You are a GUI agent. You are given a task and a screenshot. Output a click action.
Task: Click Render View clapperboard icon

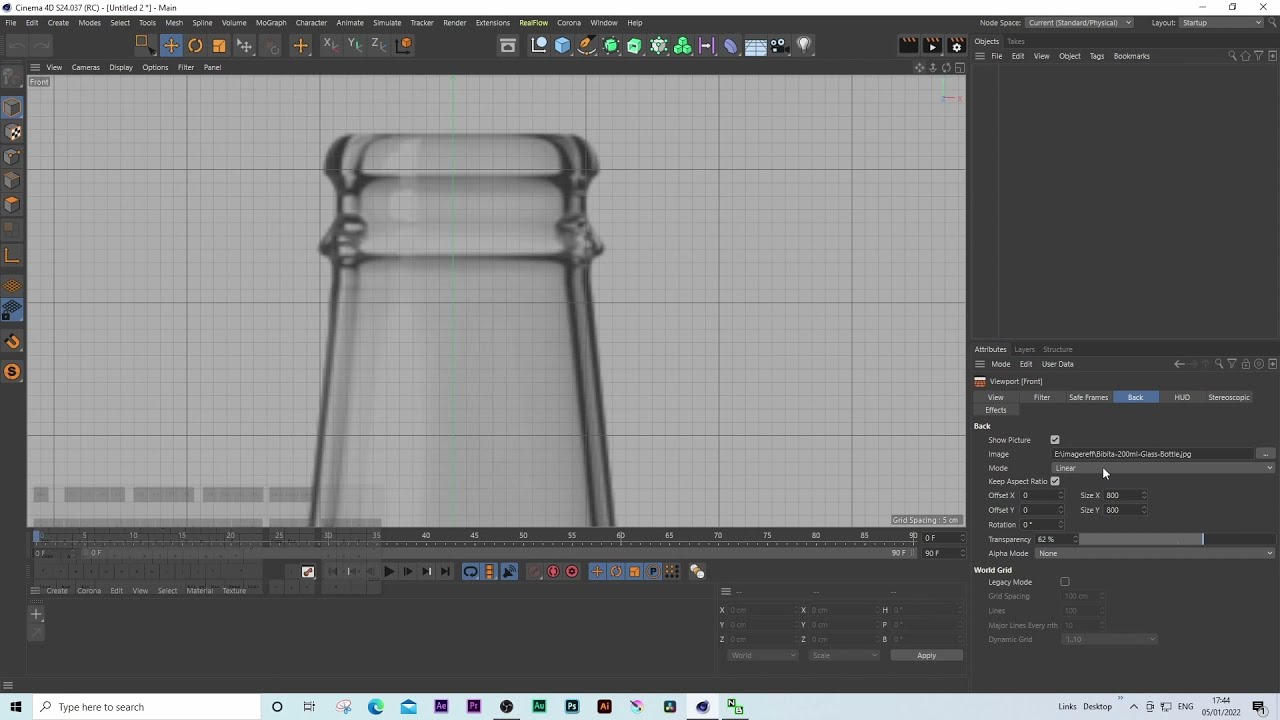click(x=908, y=45)
